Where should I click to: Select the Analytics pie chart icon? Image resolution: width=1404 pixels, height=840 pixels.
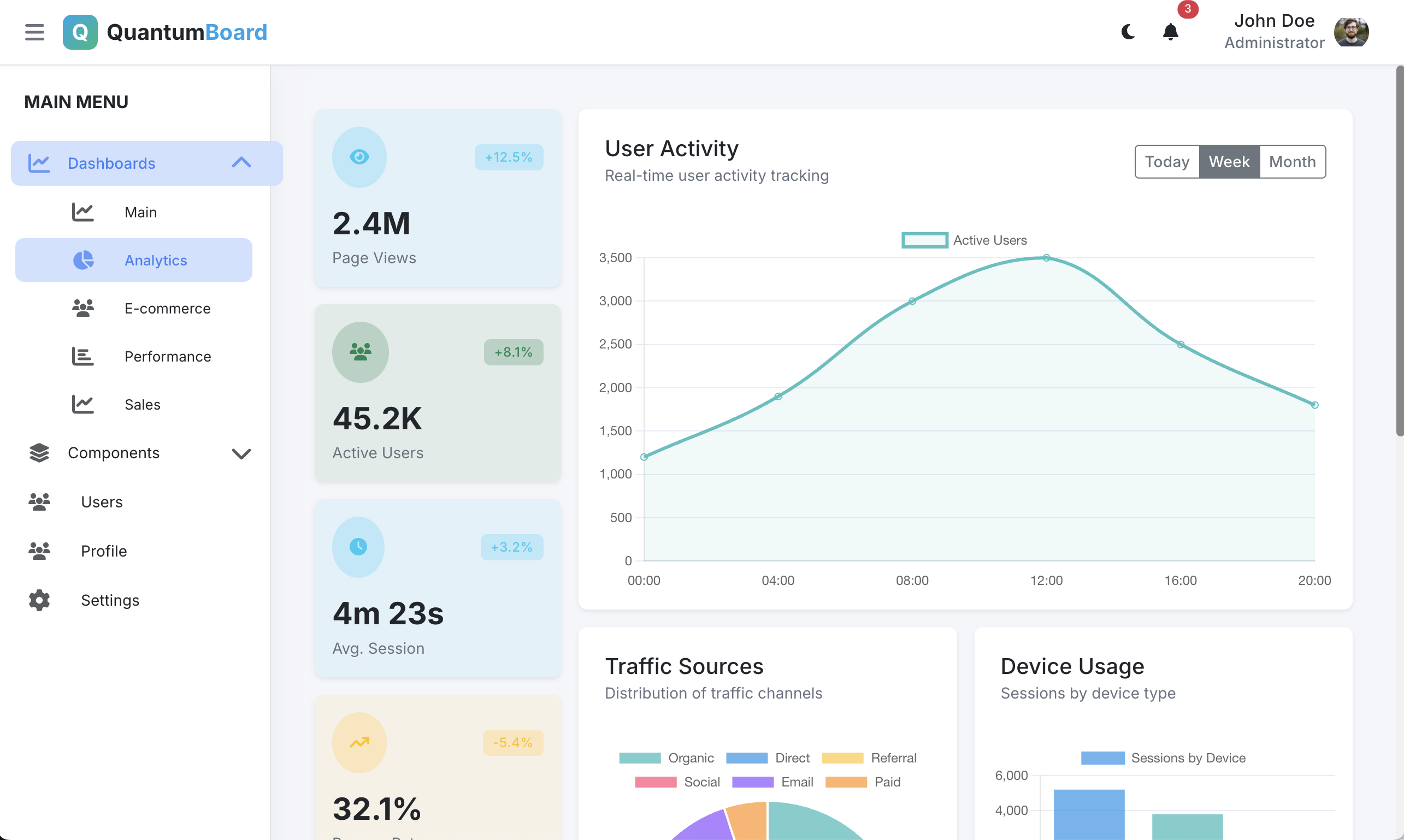(x=83, y=260)
